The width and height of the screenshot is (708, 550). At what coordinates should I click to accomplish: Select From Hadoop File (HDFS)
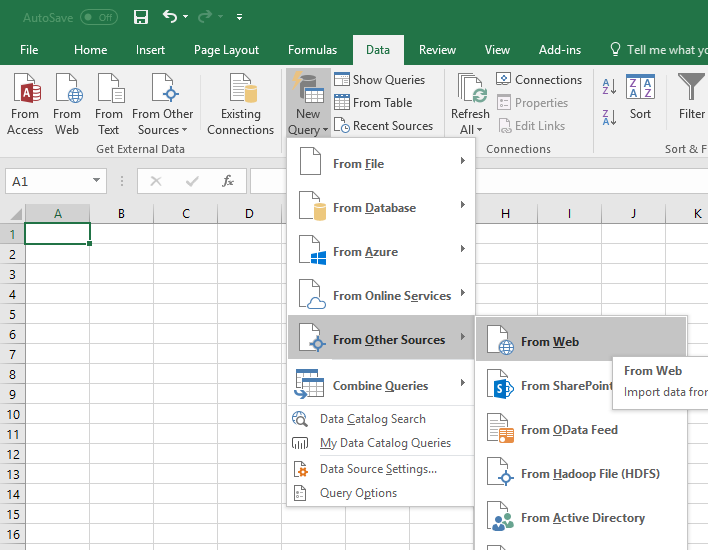581,473
